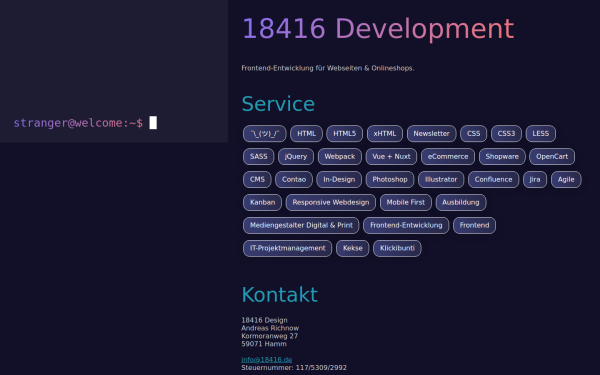Click the Kormoranweg 27 address line
This screenshot has height=375, width=600.
[269, 336]
